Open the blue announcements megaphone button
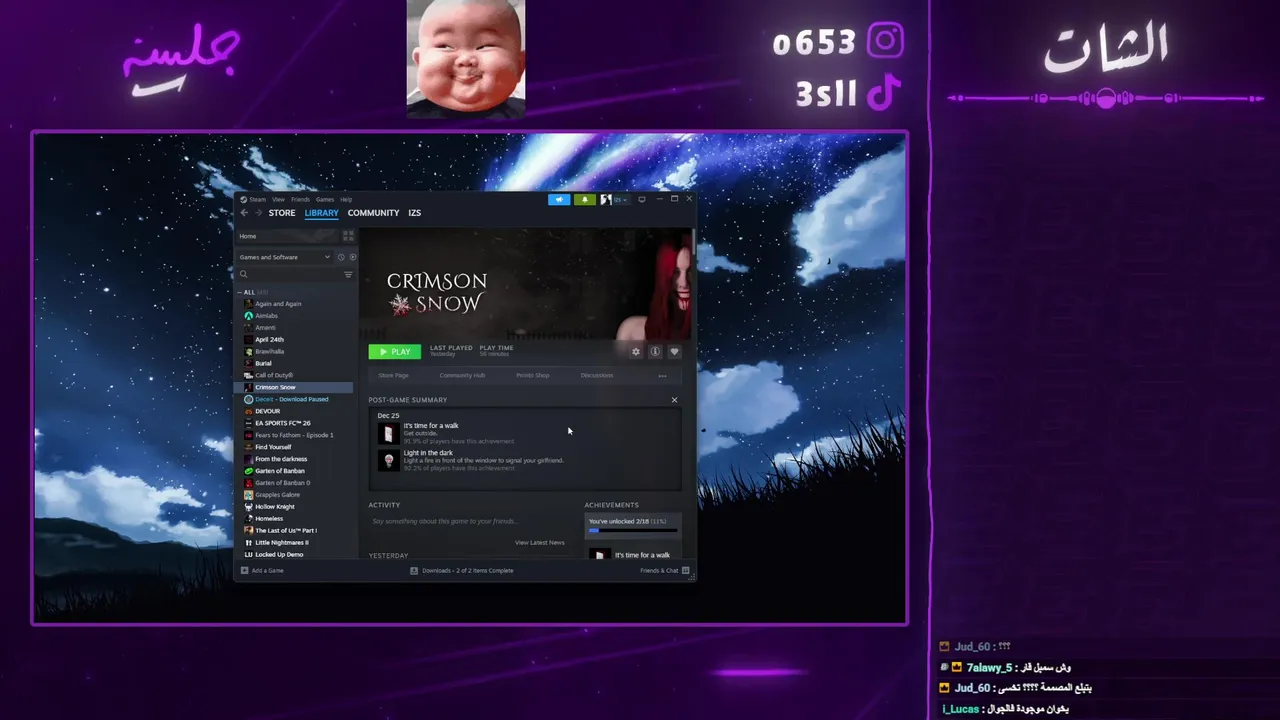 point(559,200)
